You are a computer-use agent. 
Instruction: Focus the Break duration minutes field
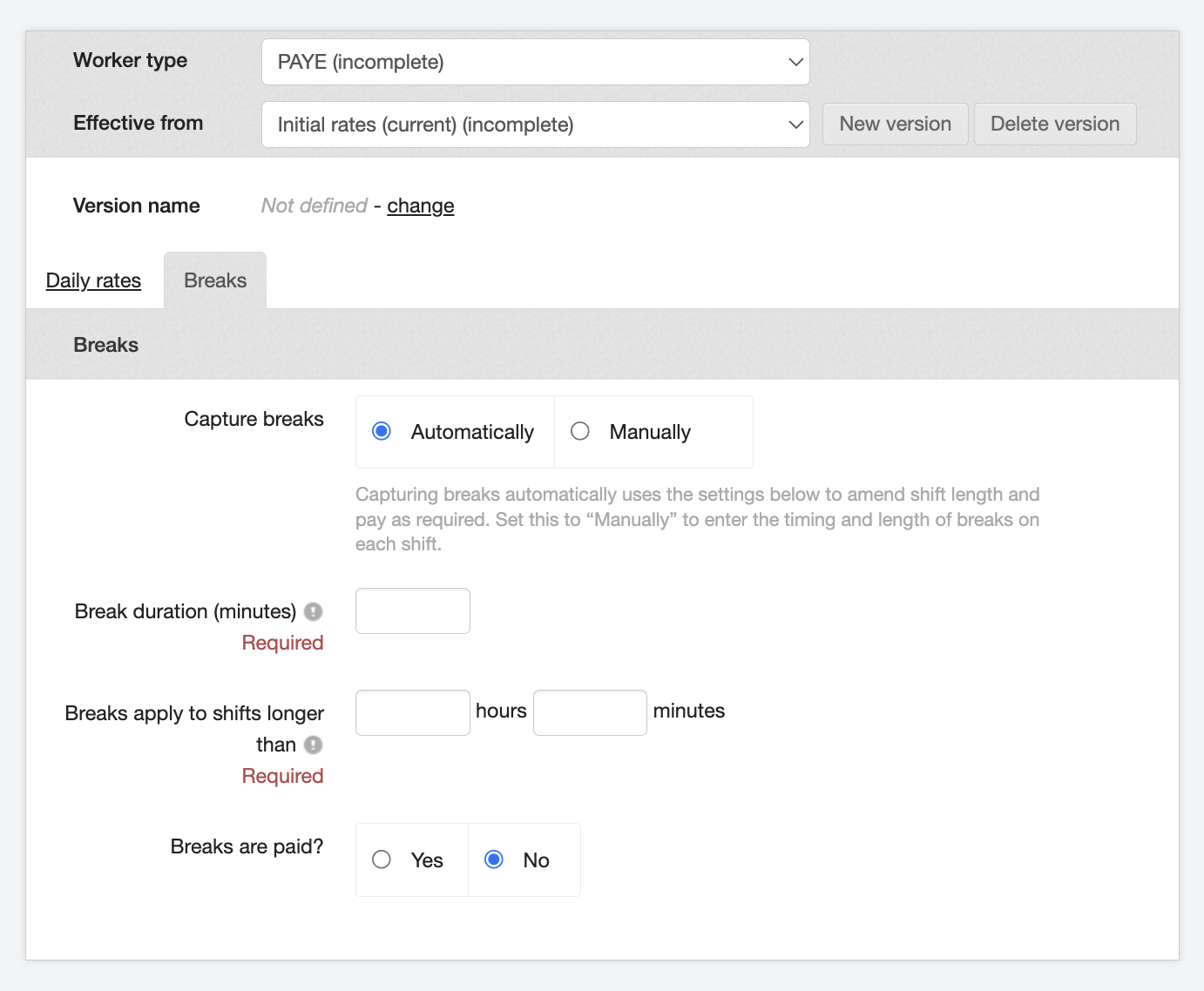point(413,611)
